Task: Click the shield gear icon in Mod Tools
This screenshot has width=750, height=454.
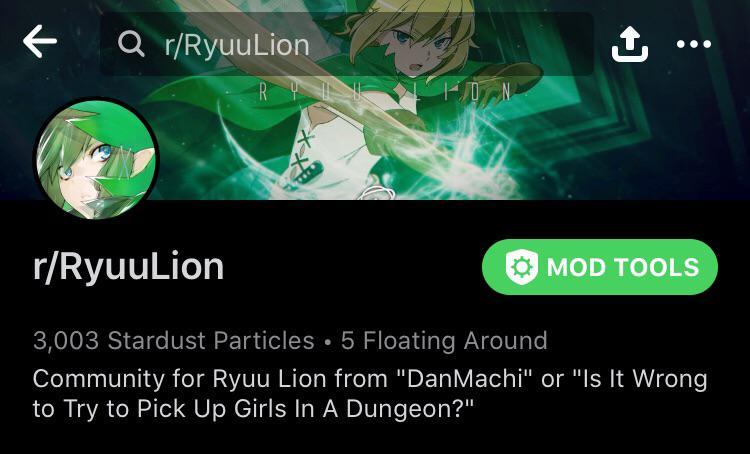Action: (x=521, y=267)
